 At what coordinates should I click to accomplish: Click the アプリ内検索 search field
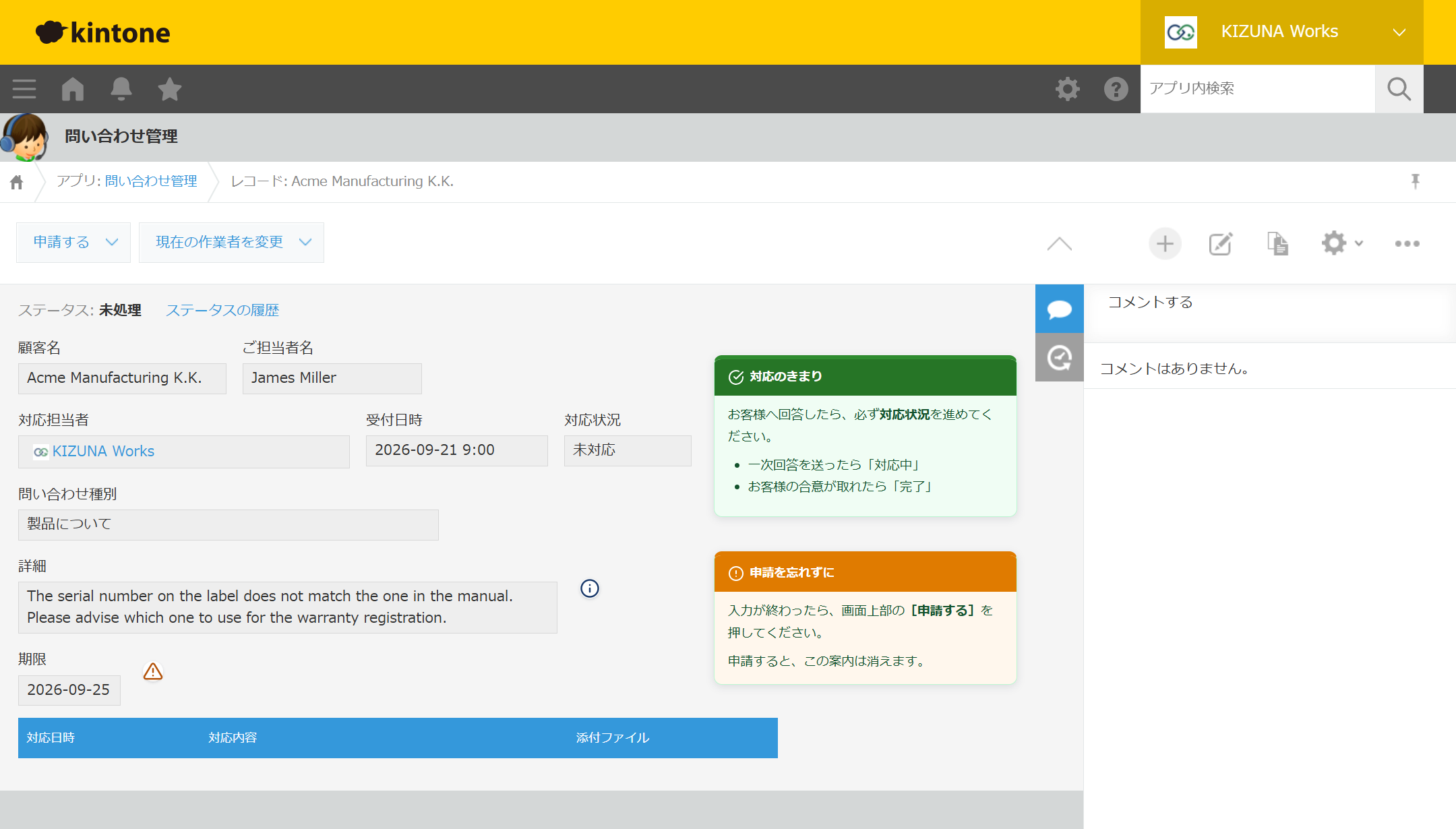[1258, 89]
